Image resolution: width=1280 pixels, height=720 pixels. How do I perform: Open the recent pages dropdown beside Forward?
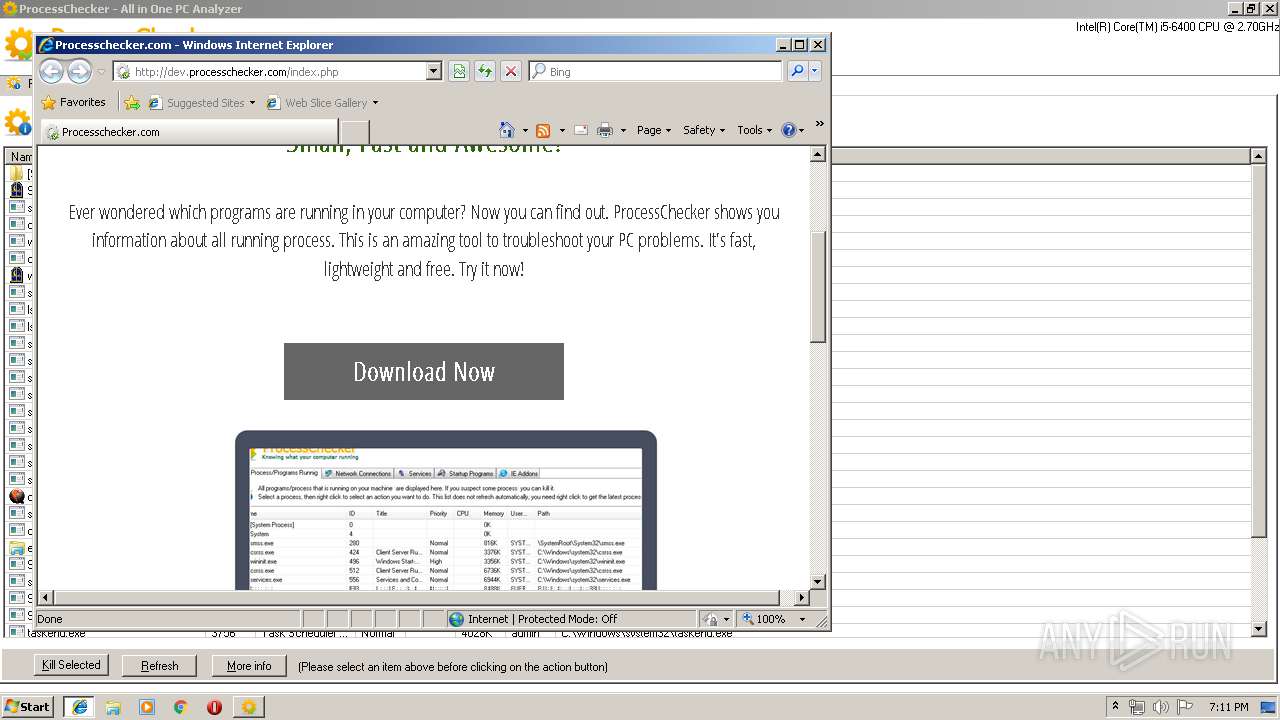coord(101,72)
